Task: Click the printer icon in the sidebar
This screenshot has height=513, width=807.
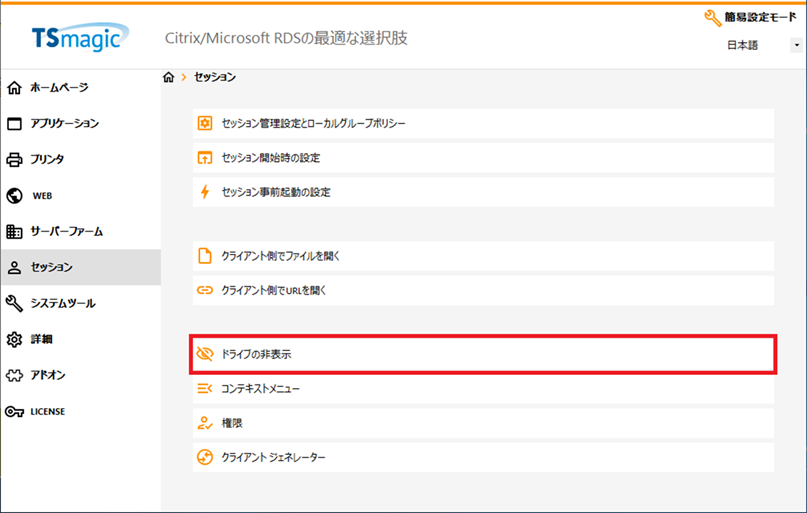Action: click(x=14, y=159)
